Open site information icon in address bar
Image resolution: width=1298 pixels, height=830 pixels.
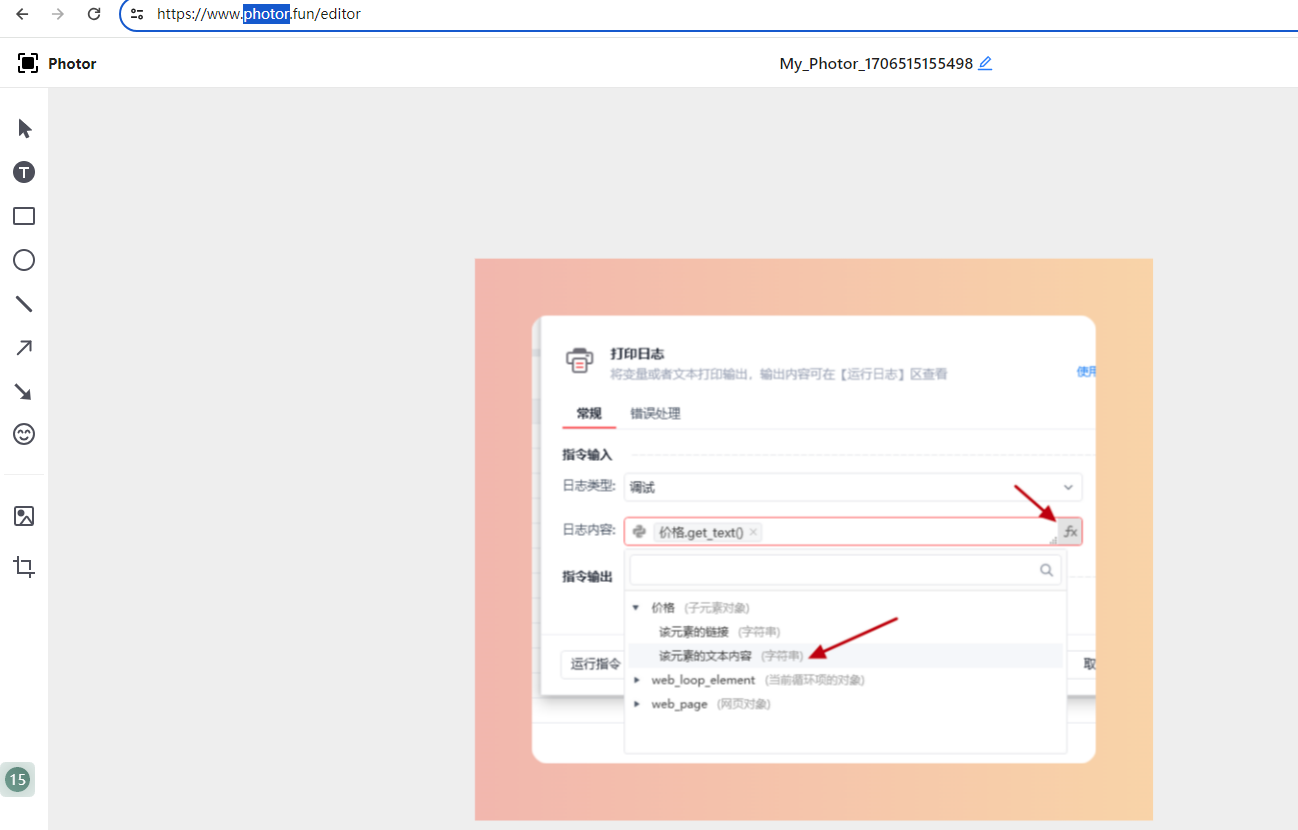[138, 14]
